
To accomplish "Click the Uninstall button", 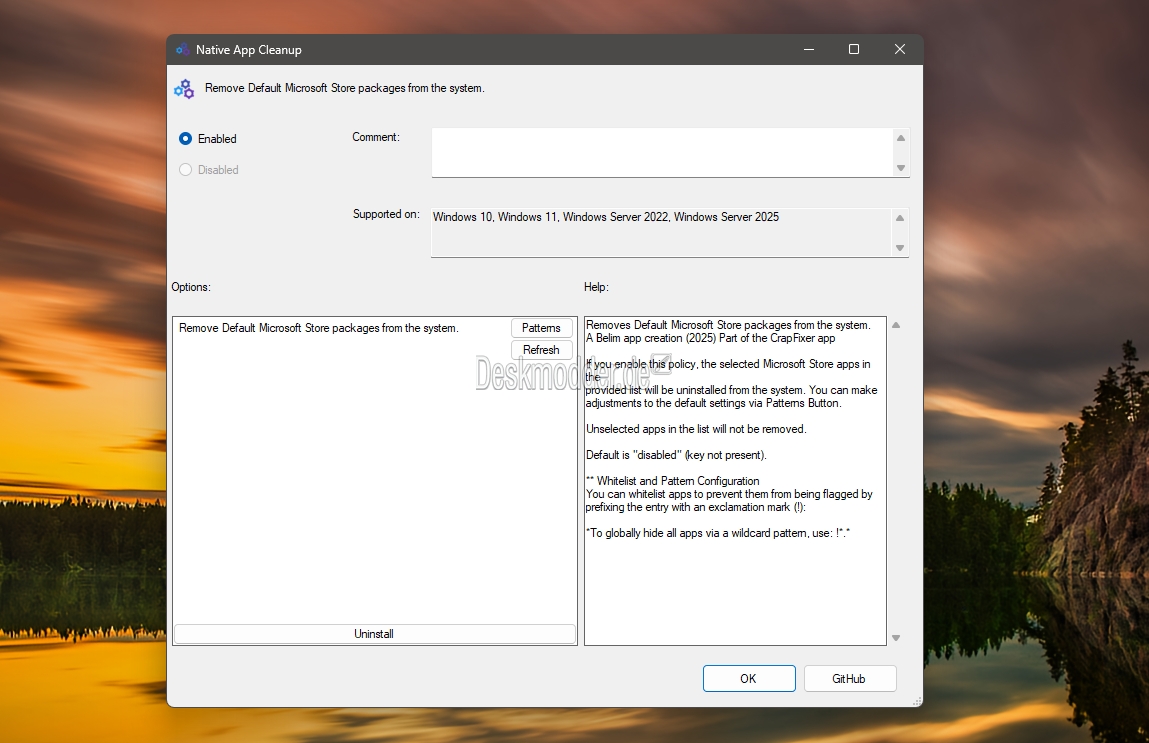I will [374, 634].
